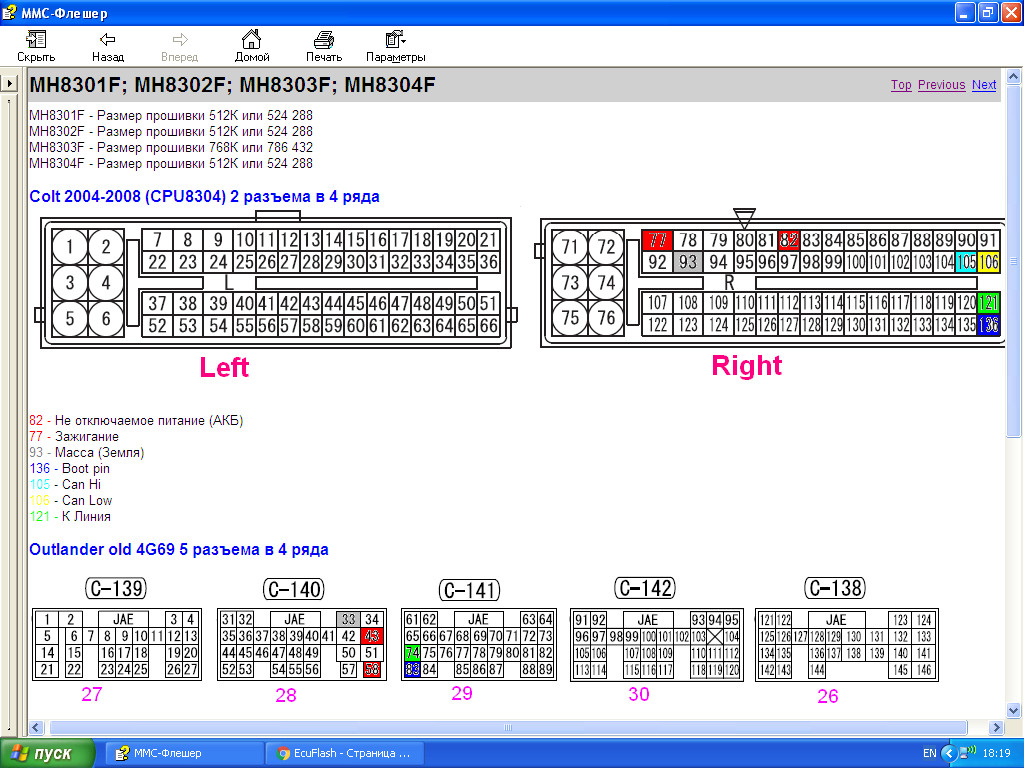Click the Вперед forward arrow icon
1024x768 pixels.
(180, 39)
